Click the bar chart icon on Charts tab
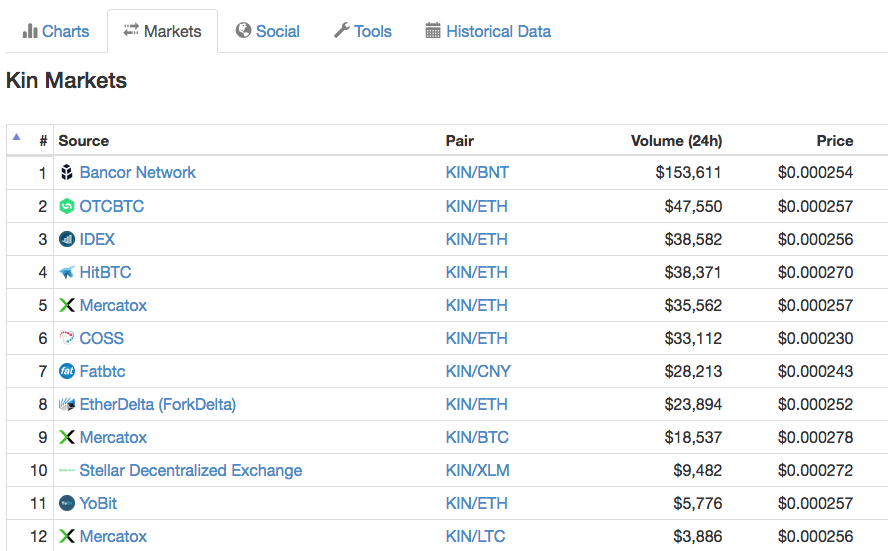This screenshot has width=888, height=551. [x=30, y=31]
